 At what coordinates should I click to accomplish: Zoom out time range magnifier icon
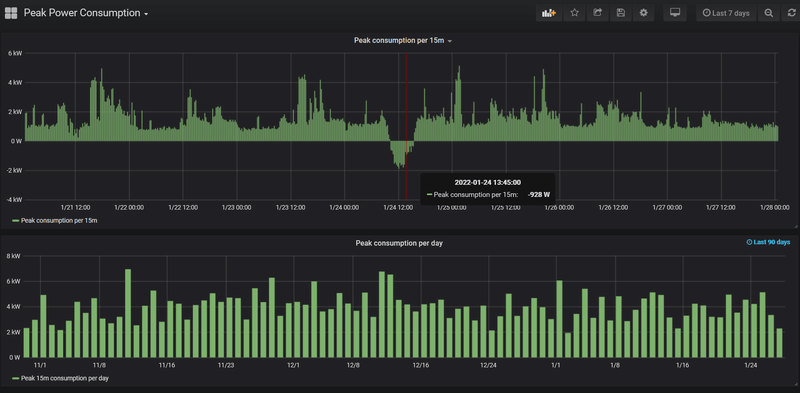tap(768, 13)
